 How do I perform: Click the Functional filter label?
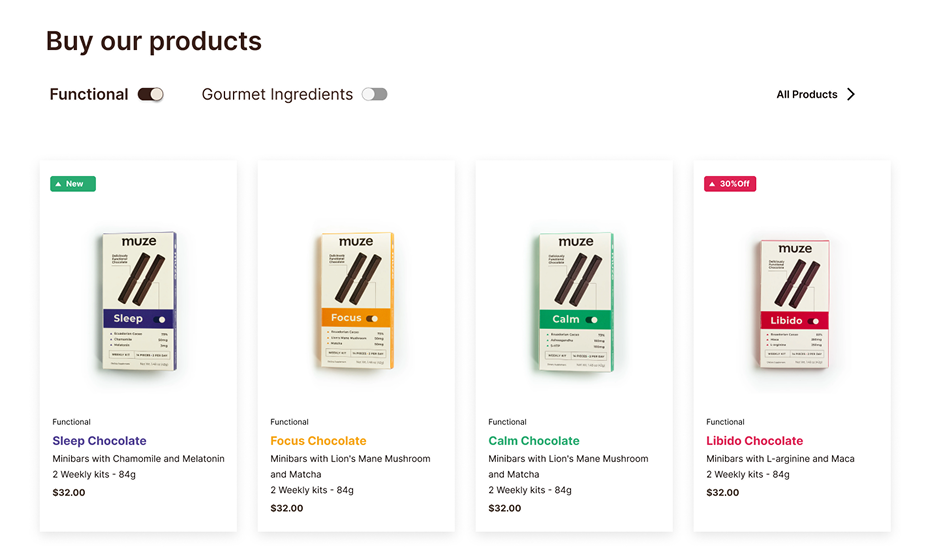[89, 95]
